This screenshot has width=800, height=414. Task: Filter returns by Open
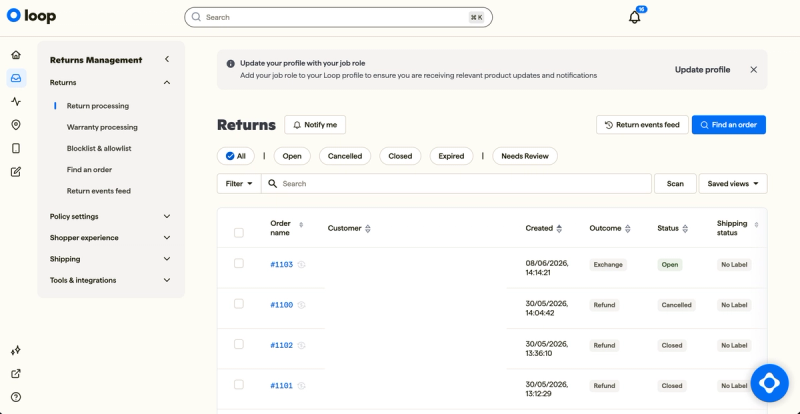click(292, 156)
